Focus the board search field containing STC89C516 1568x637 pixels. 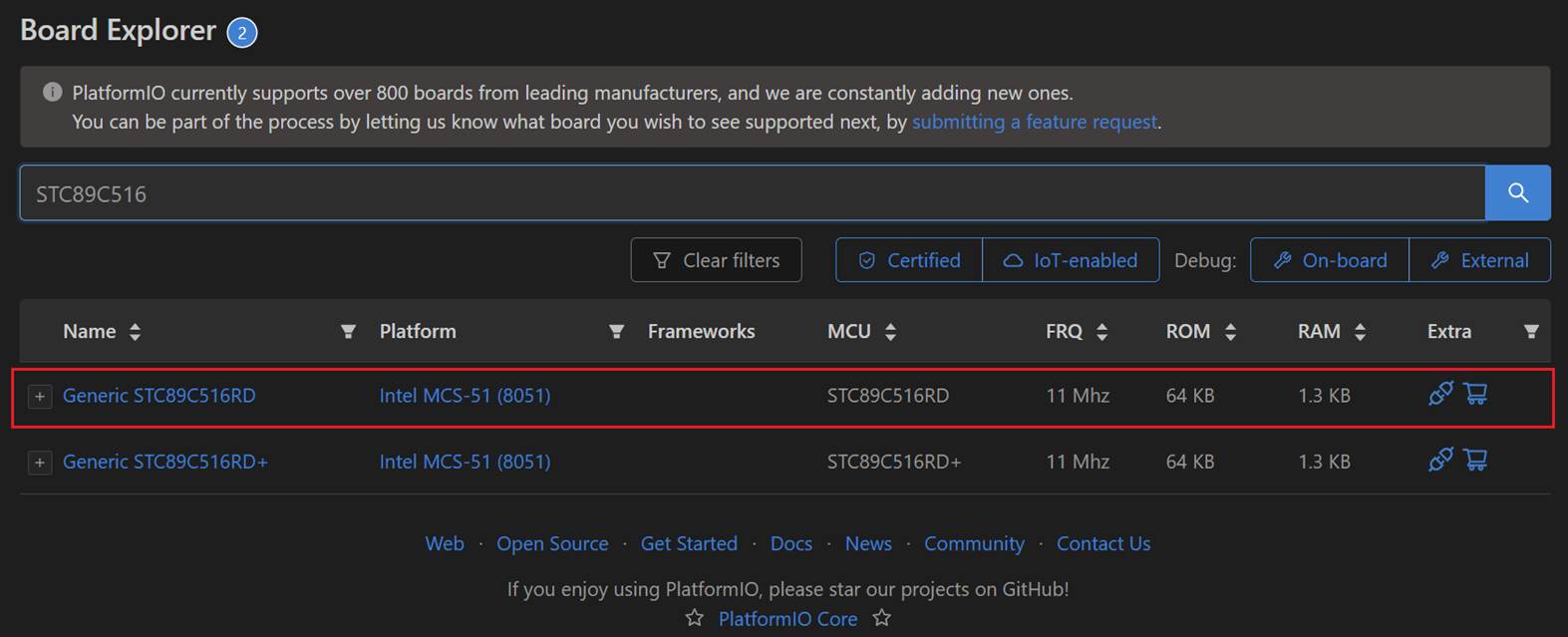(753, 192)
